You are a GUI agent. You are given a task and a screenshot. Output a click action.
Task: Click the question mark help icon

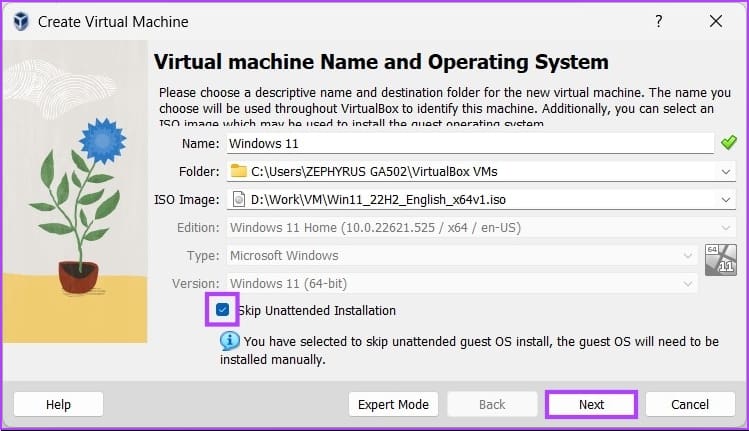[x=659, y=21]
